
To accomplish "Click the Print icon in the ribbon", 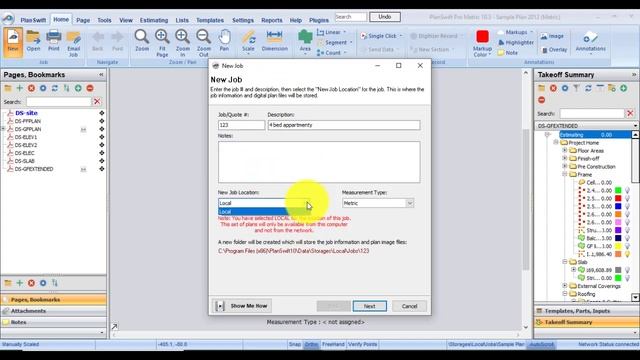I will coord(53,41).
